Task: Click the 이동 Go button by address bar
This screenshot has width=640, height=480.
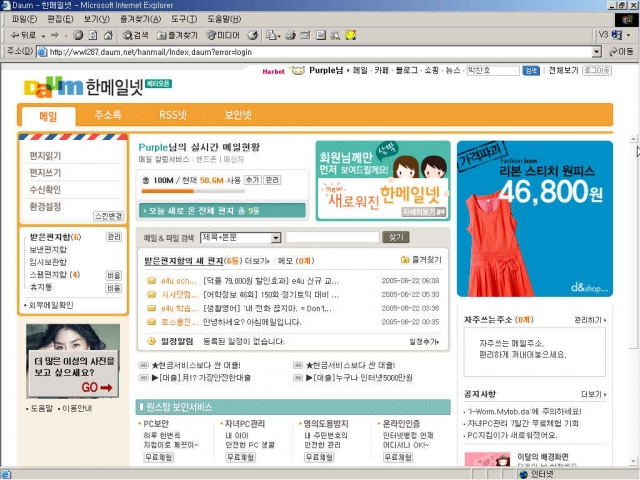Action: 621,52
